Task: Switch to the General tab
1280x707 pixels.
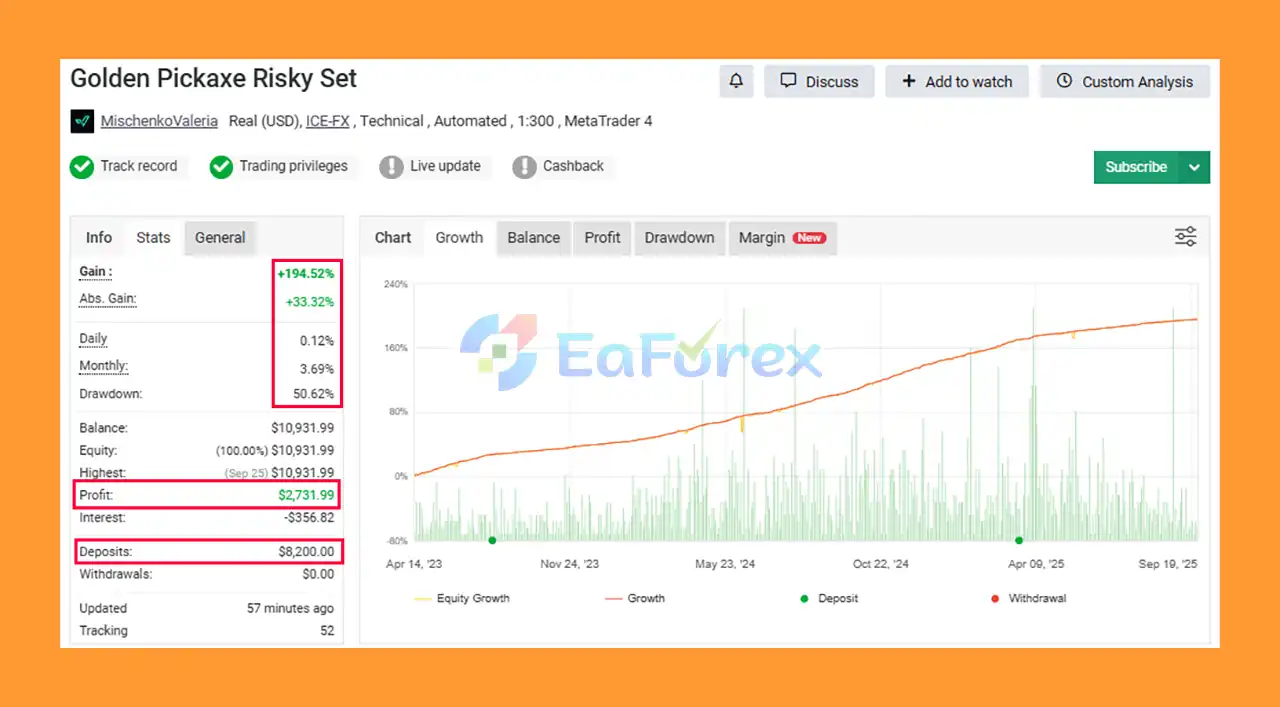Action: (x=220, y=238)
